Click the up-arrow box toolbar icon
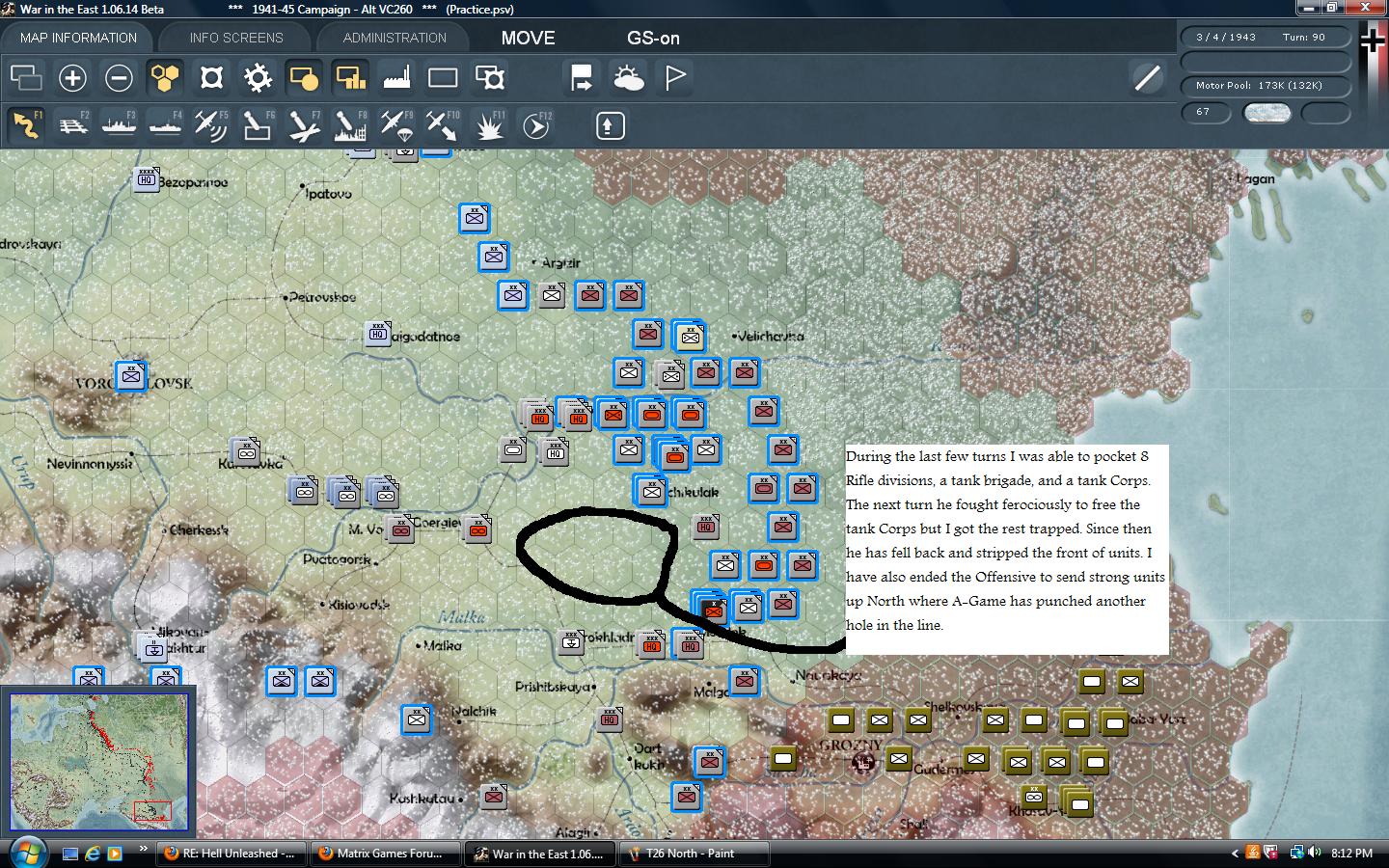The height and width of the screenshot is (868, 1389). pyautogui.click(x=611, y=125)
